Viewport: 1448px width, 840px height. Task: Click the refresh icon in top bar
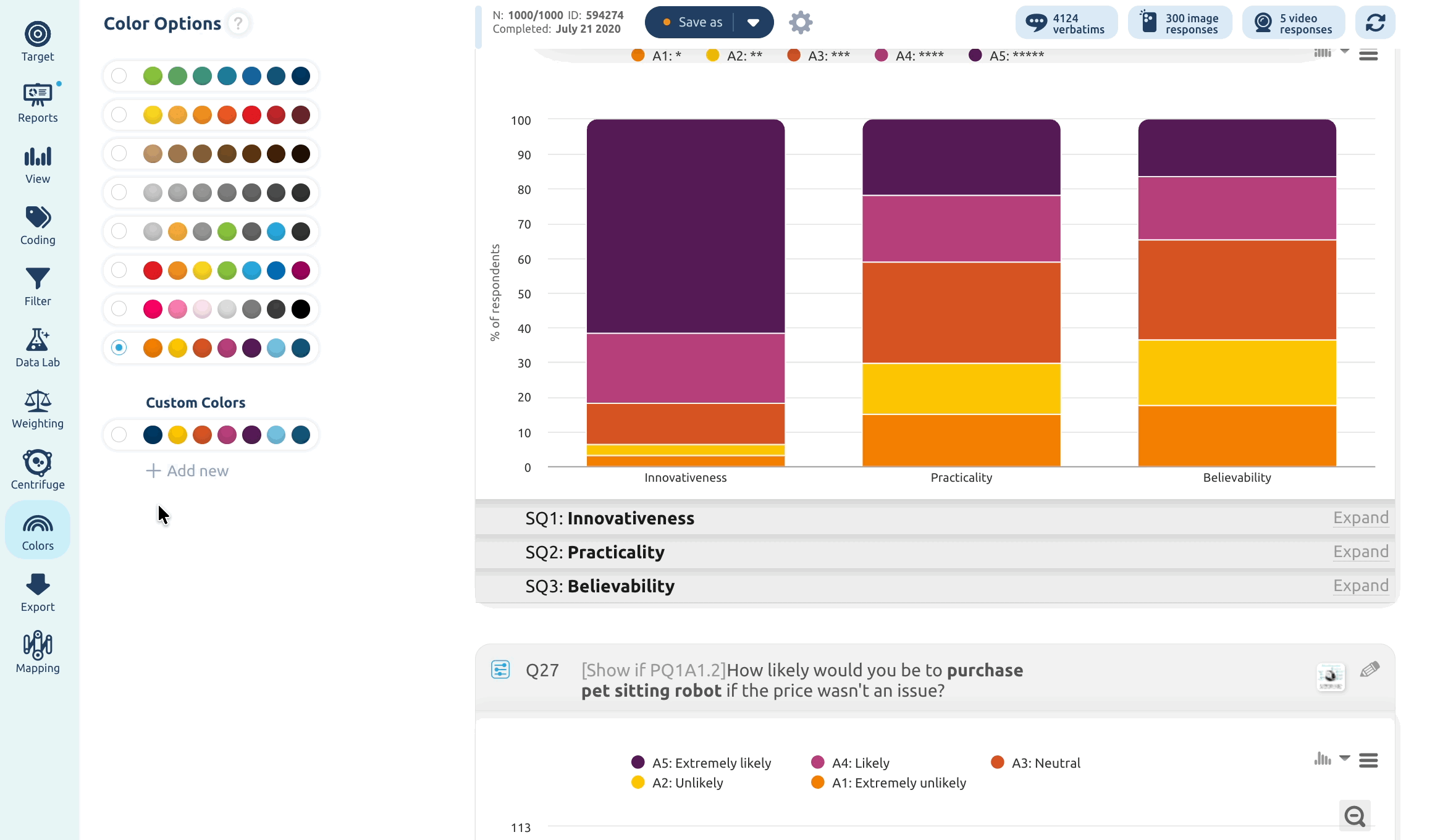[x=1375, y=23]
